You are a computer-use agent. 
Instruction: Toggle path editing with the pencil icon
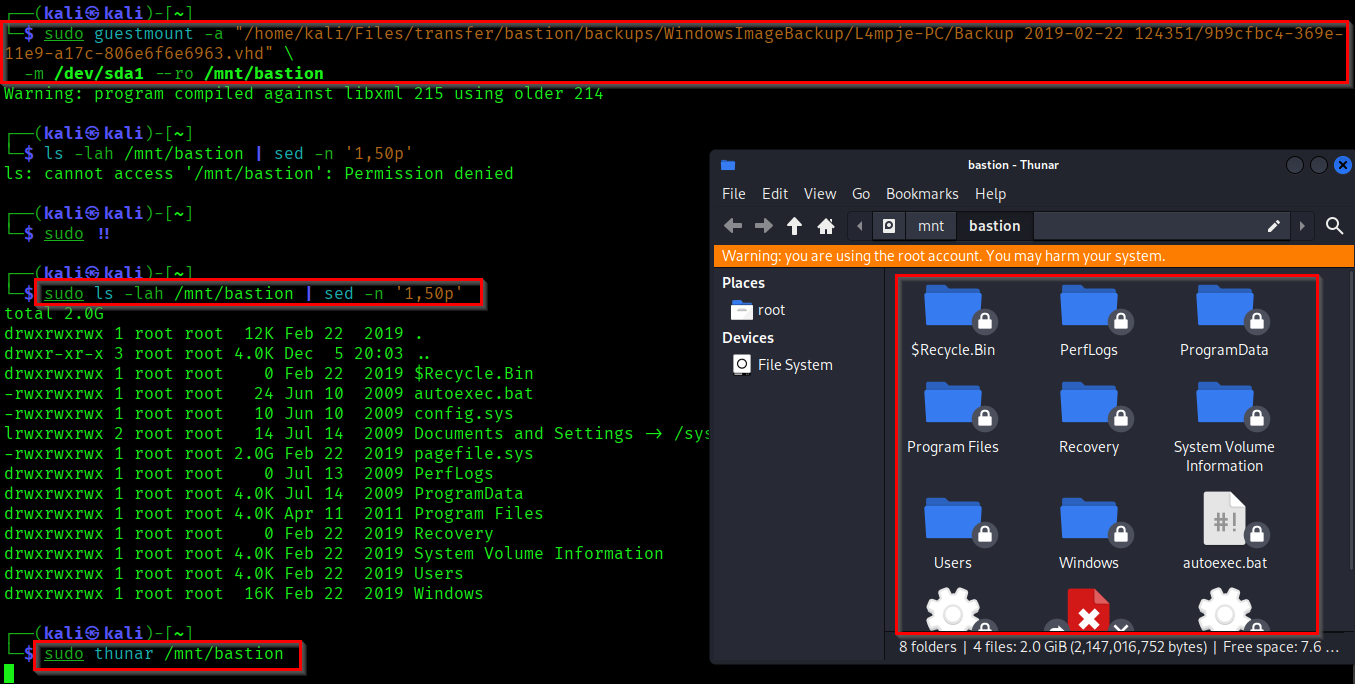tap(1274, 226)
